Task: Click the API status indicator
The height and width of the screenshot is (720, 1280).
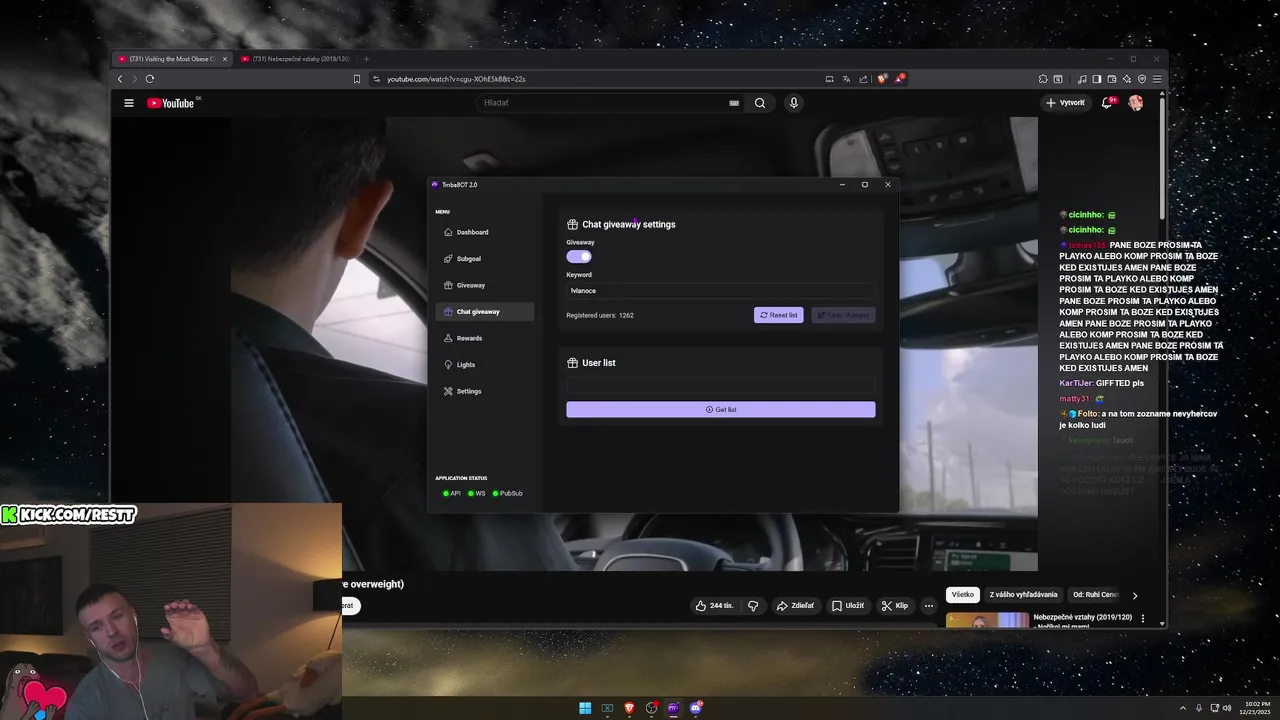Action: point(452,493)
